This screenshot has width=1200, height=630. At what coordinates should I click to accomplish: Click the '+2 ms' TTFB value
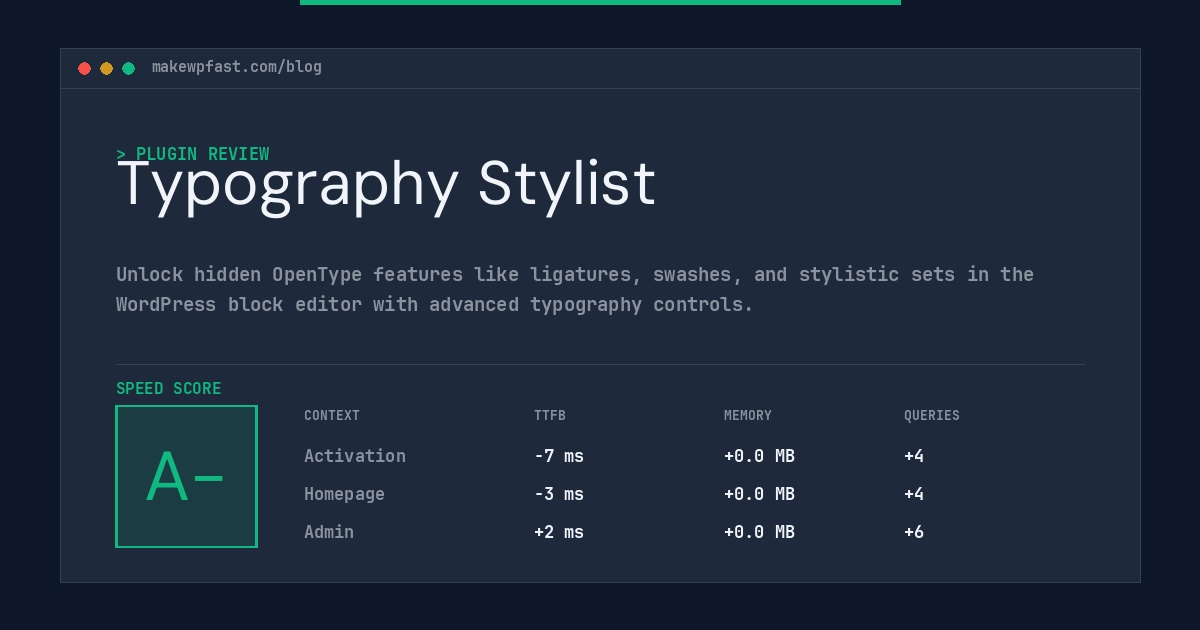pyautogui.click(x=559, y=532)
